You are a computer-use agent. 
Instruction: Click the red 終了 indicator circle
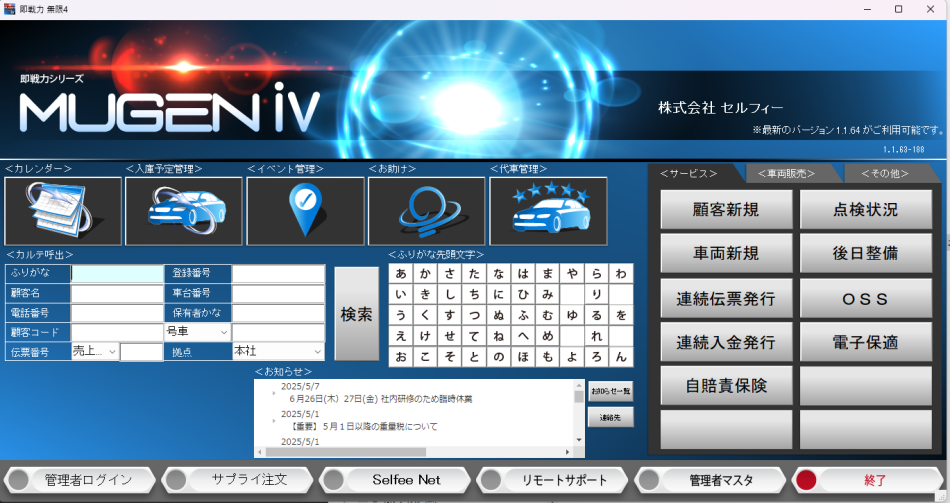(806, 480)
